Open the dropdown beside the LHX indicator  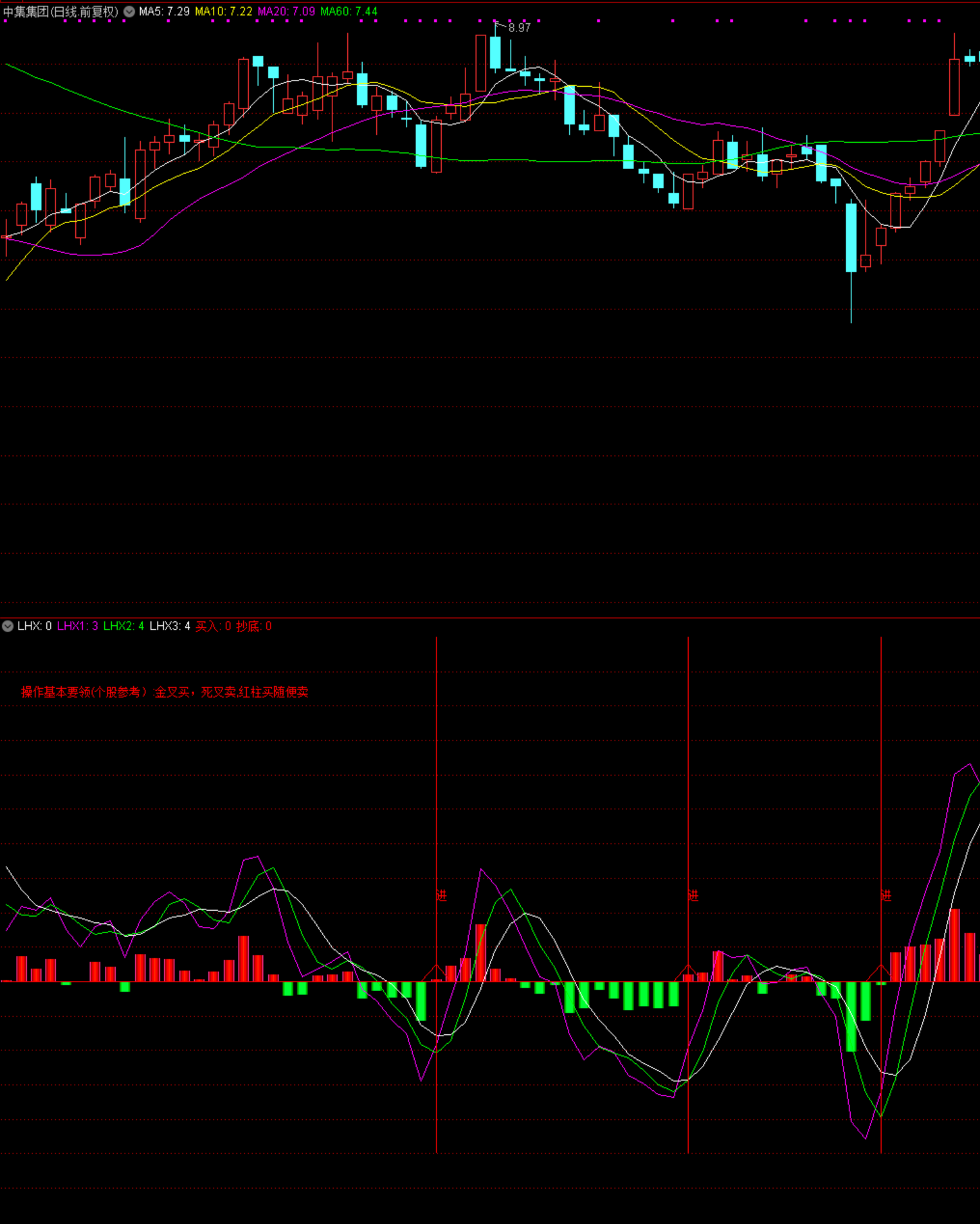click(8, 626)
